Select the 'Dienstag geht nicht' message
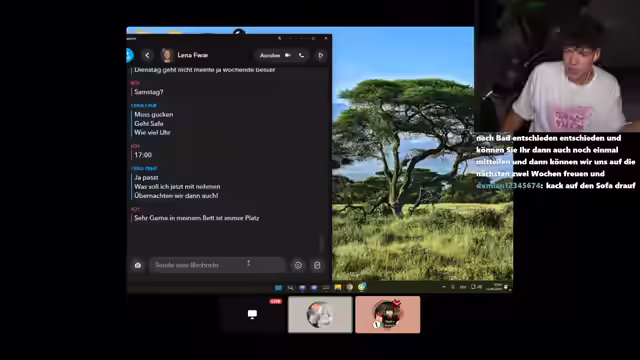Screen dimensions: 640x360 click(204, 69)
